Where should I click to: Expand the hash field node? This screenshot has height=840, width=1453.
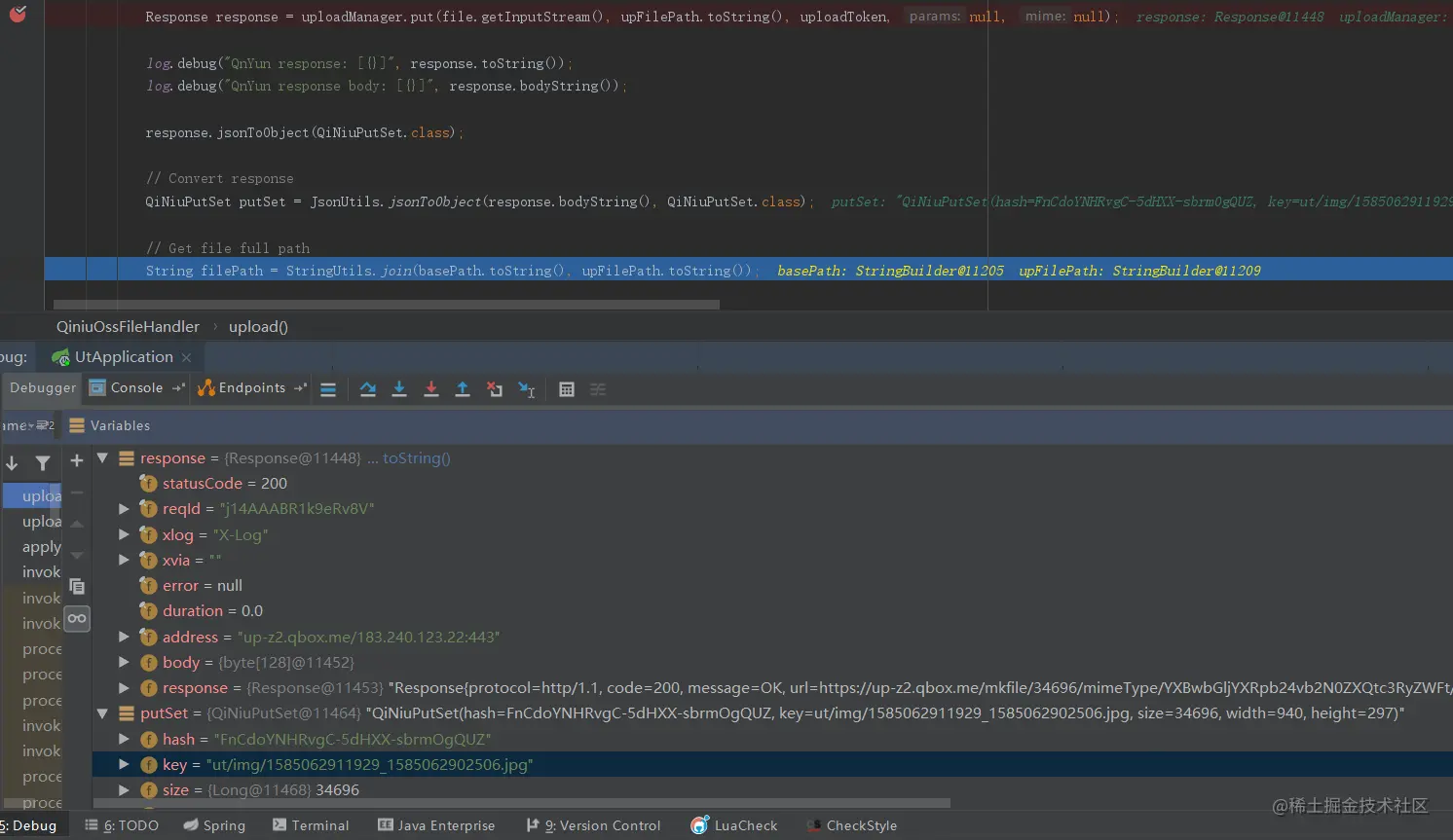coord(124,739)
